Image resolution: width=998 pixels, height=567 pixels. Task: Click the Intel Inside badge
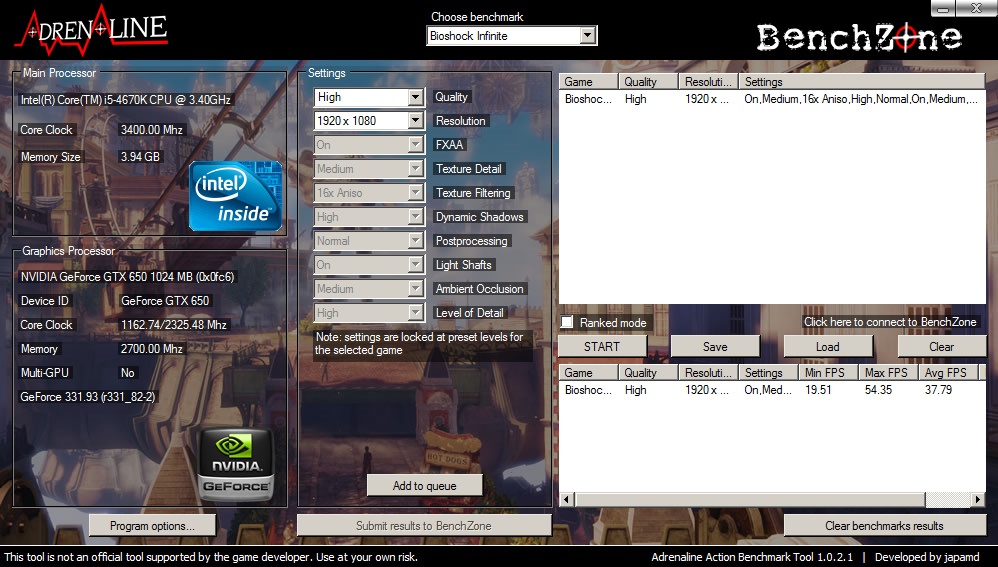point(235,195)
